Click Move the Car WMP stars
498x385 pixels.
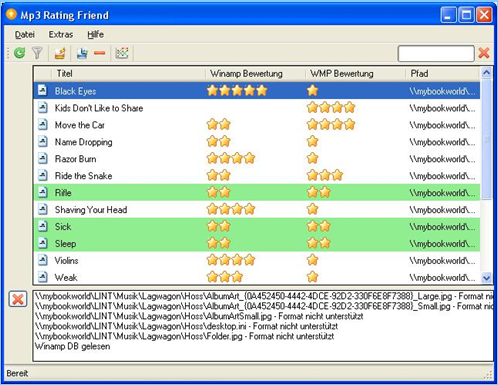(x=331, y=124)
